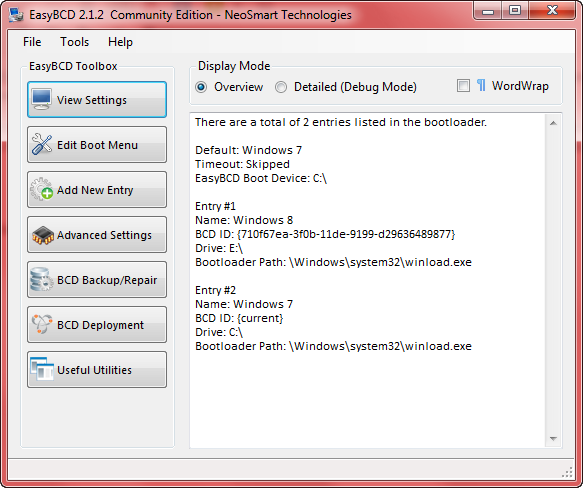Click the blue pilcrow WordWrap icon
The height and width of the screenshot is (488, 583).
point(481,86)
